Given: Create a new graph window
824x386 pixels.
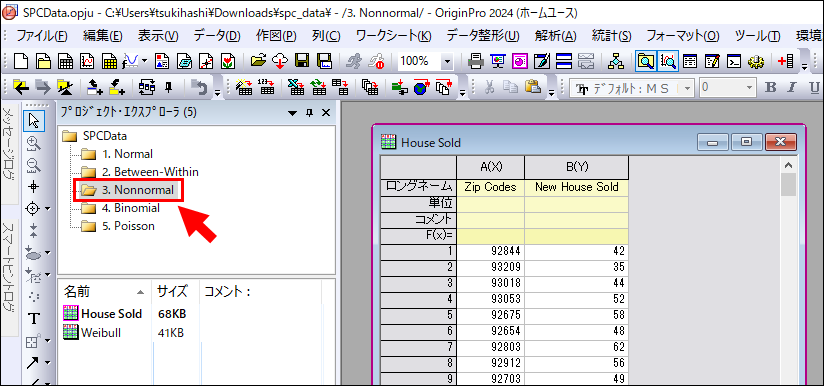Looking at the screenshot, I should (x=87, y=61).
